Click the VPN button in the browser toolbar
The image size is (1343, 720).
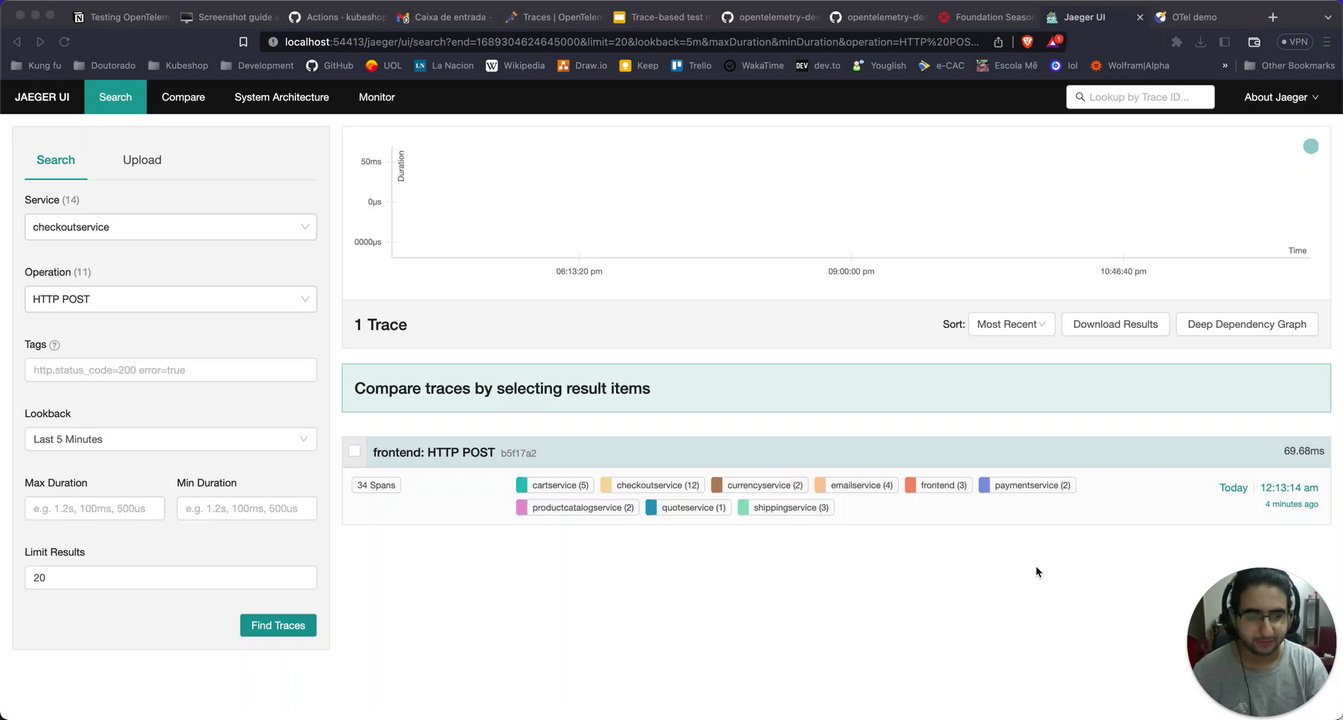click(1295, 42)
